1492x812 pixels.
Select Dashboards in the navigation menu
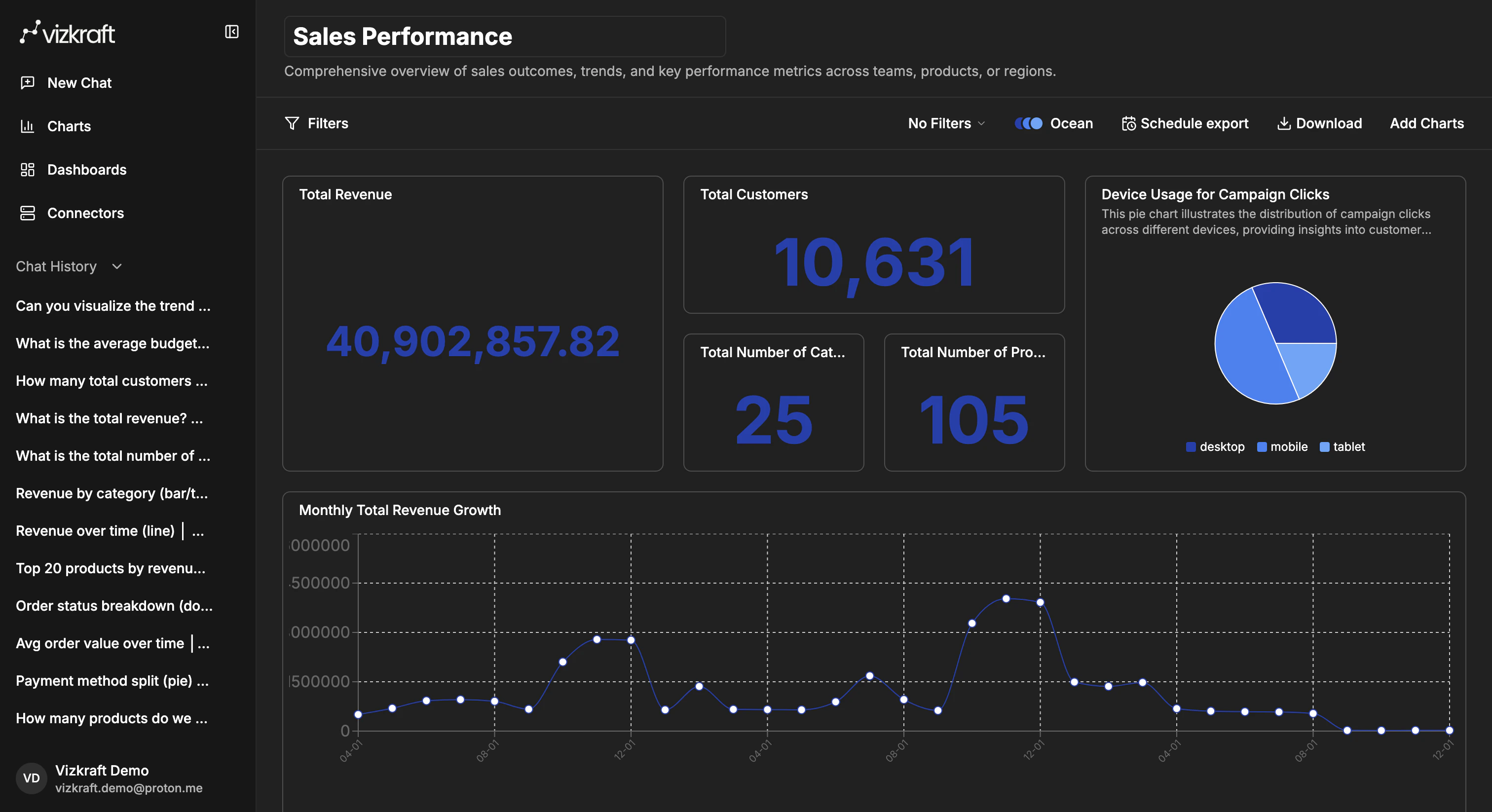(87, 170)
